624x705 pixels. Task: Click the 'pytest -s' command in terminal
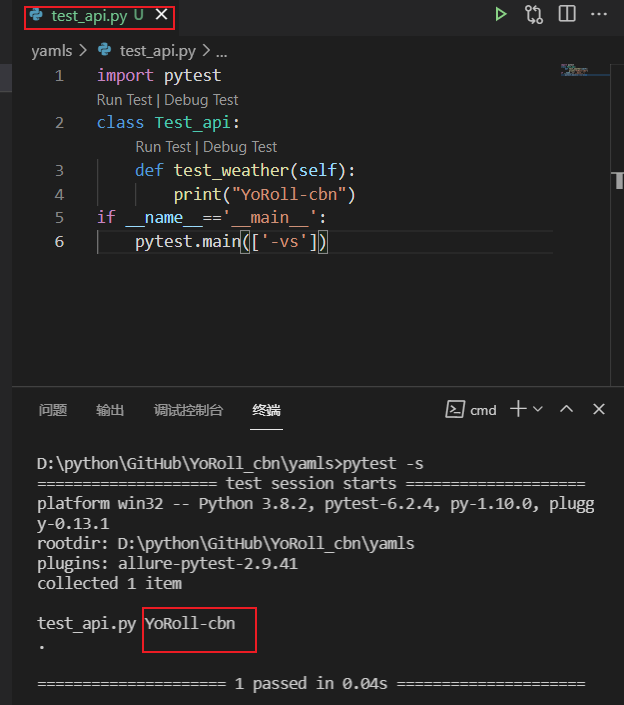[x=383, y=464]
